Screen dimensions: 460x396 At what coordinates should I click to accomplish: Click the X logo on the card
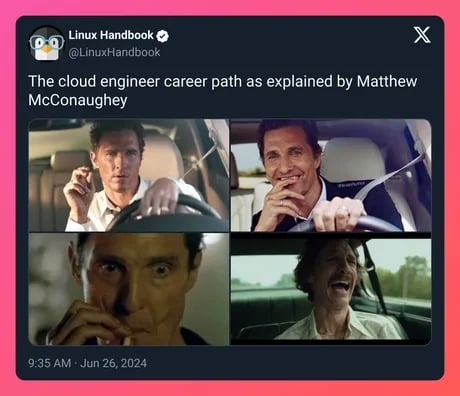(422, 35)
